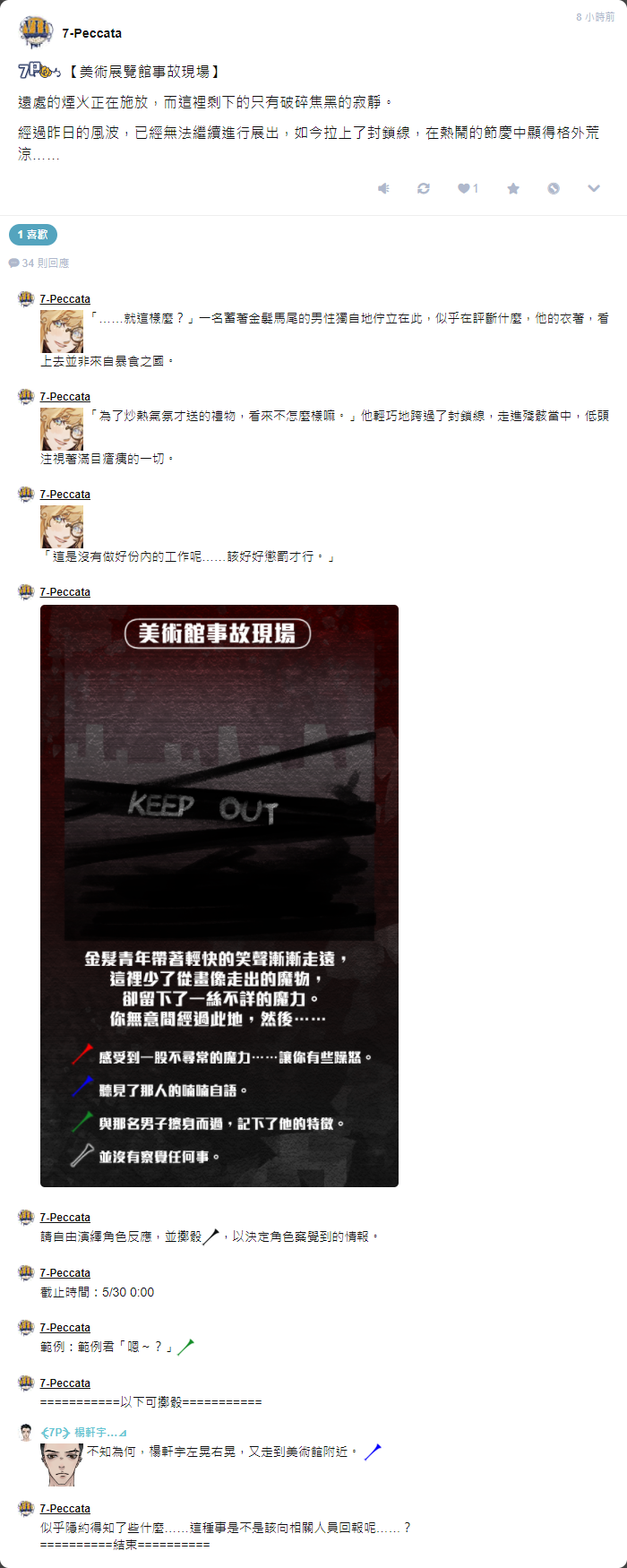This screenshot has height=1568, width=627.
Task: Click the 楊軒宇 character portrait image
Action: (x=62, y=1465)
